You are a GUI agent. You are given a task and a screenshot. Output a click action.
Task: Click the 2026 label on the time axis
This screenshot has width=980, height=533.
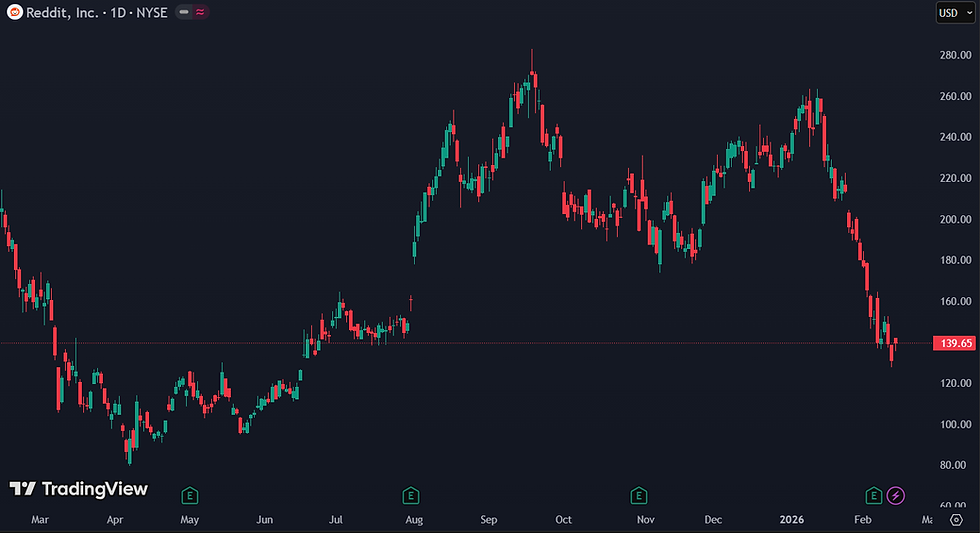[791, 519]
